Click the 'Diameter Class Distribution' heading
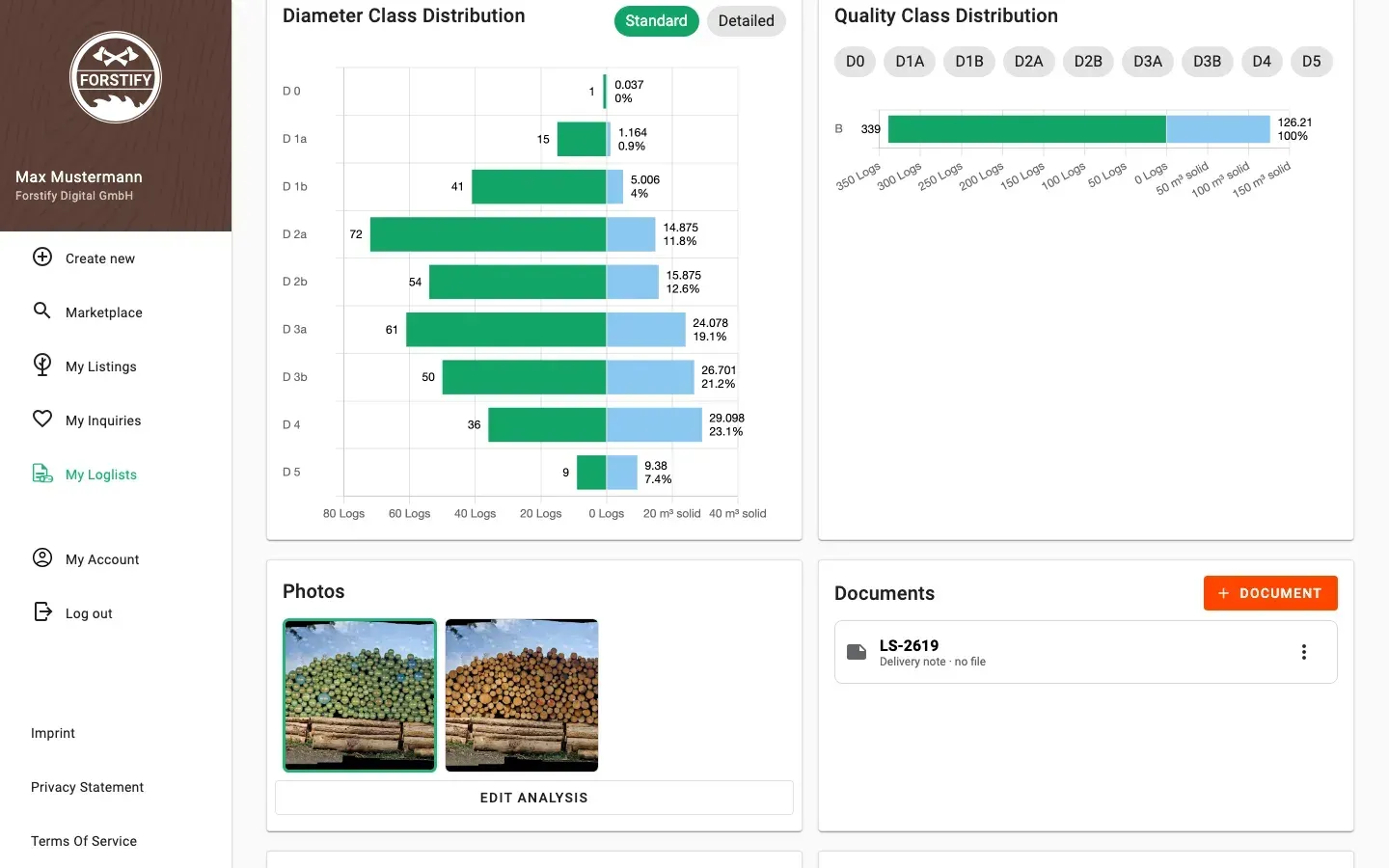This screenshot has width=1389, height=868. 404,15
